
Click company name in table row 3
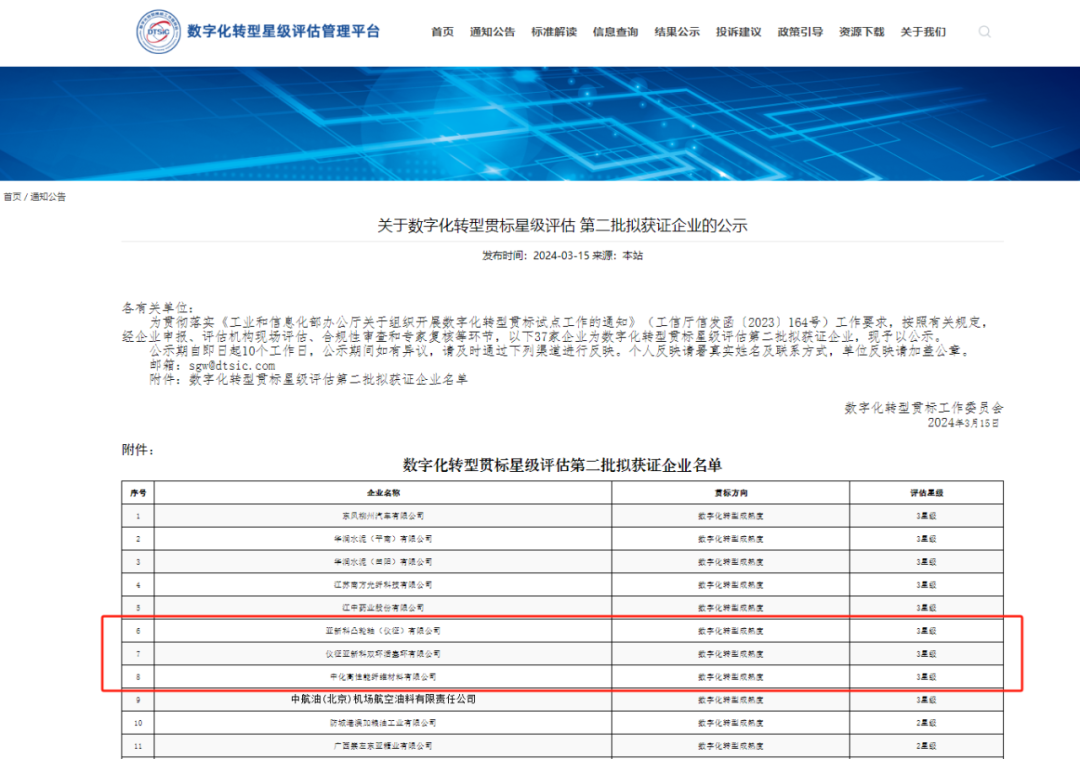coord(383,562)
